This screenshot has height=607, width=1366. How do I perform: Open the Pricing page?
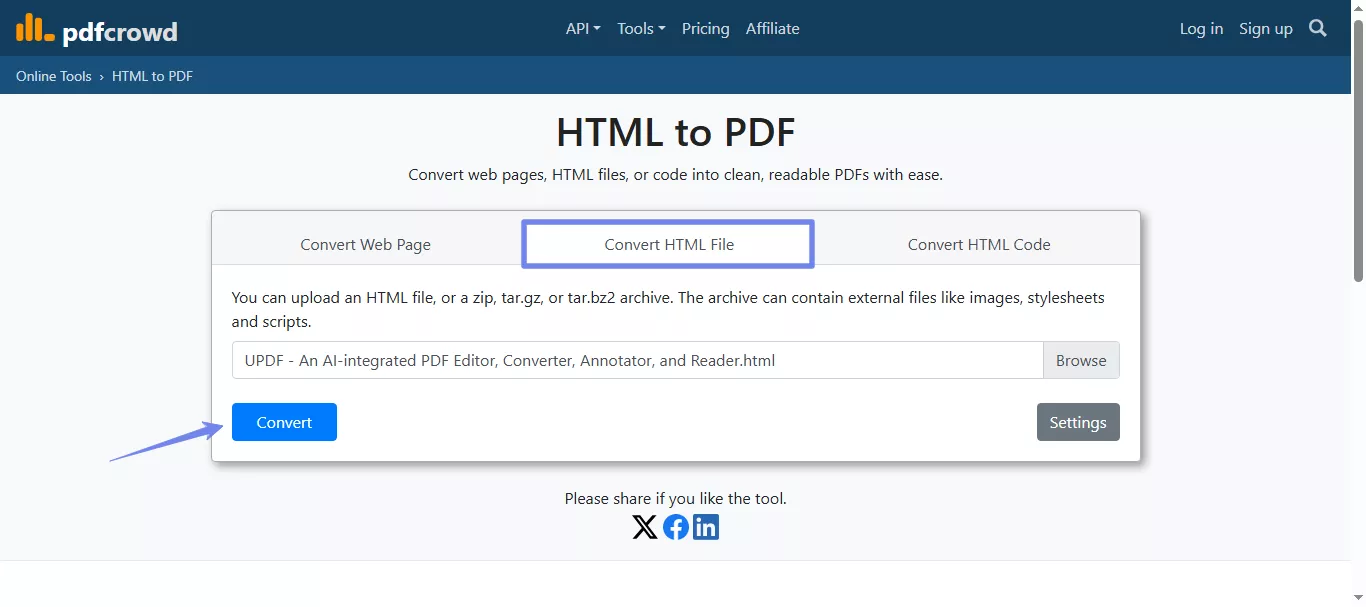click(x=705, y=28)
